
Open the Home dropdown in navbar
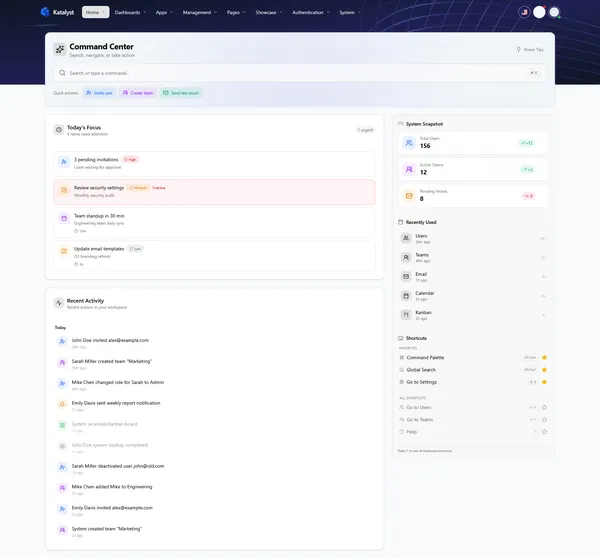pos(95,12)
